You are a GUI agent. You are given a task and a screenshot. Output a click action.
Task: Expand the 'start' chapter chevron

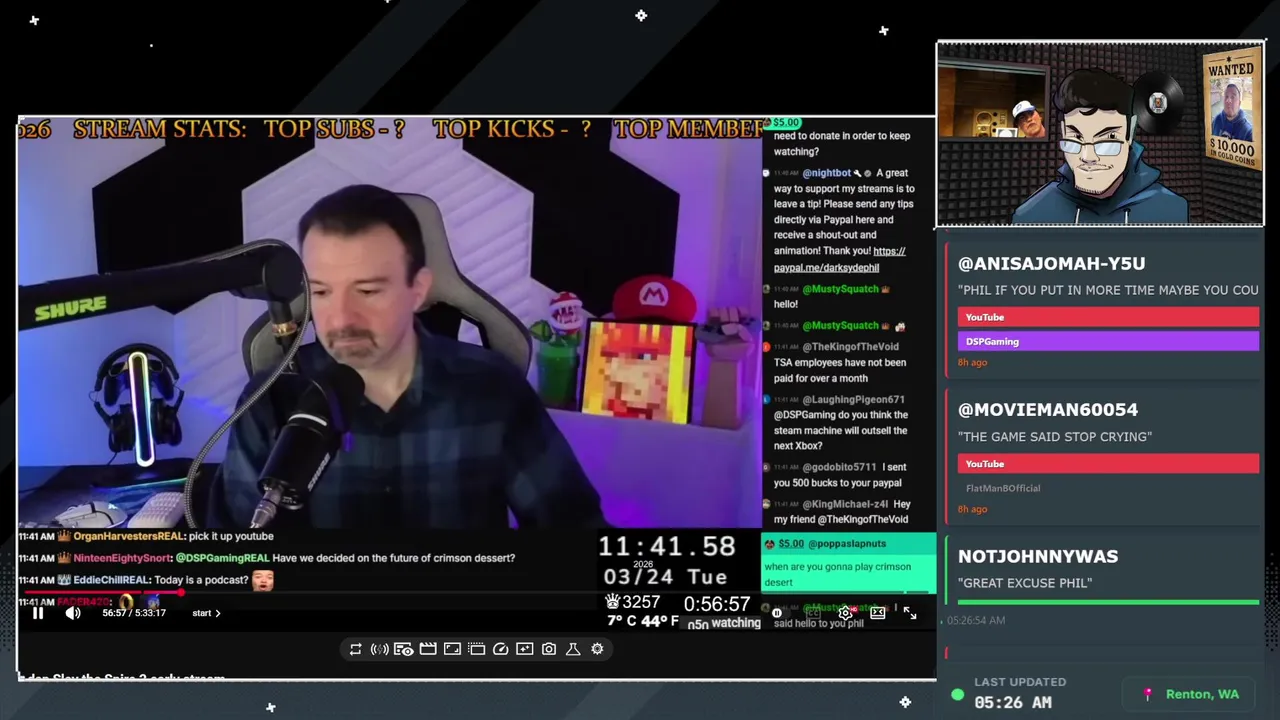click(217, 613)
